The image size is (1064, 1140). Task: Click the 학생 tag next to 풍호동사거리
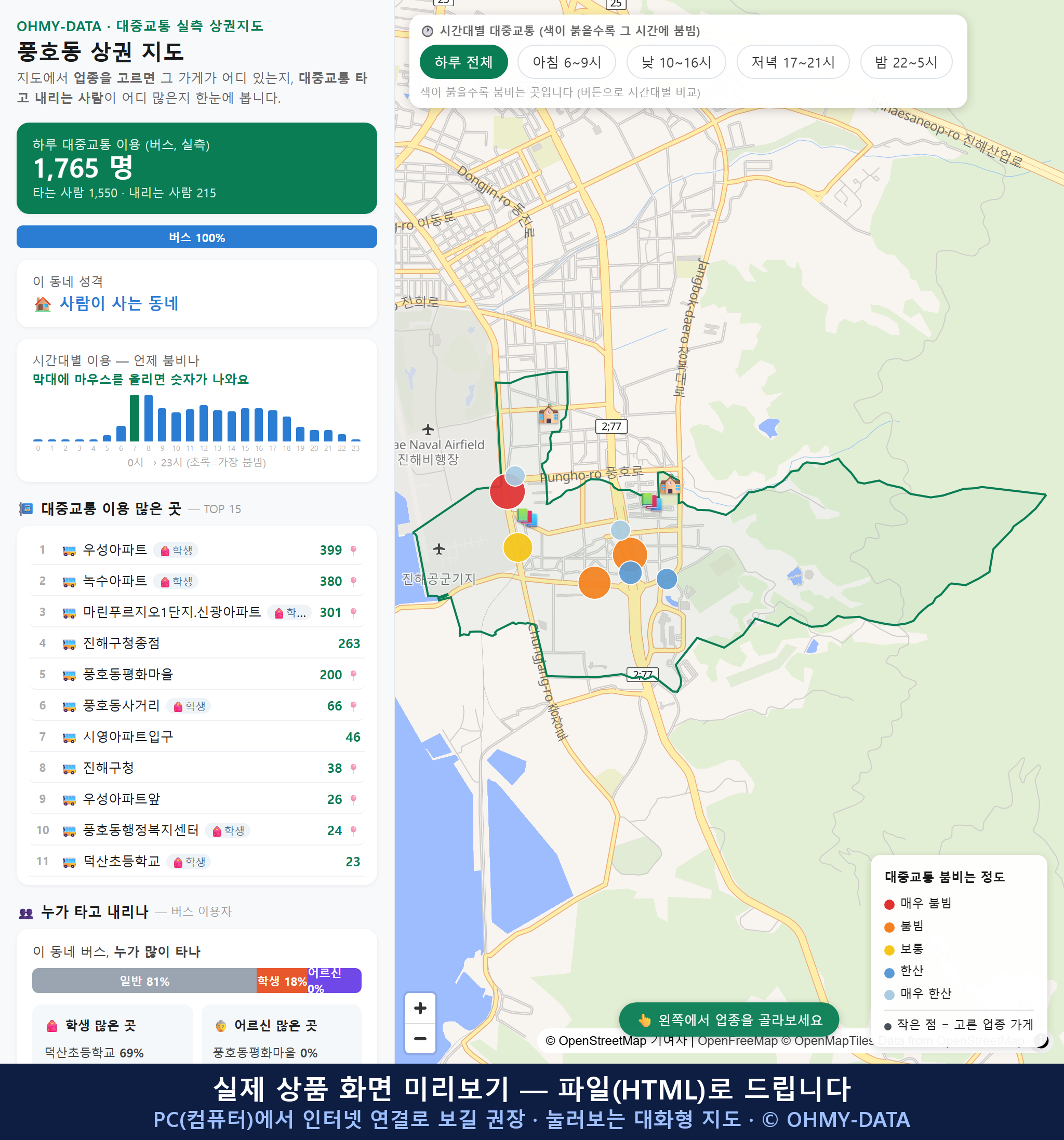click(x=189, y=706)
